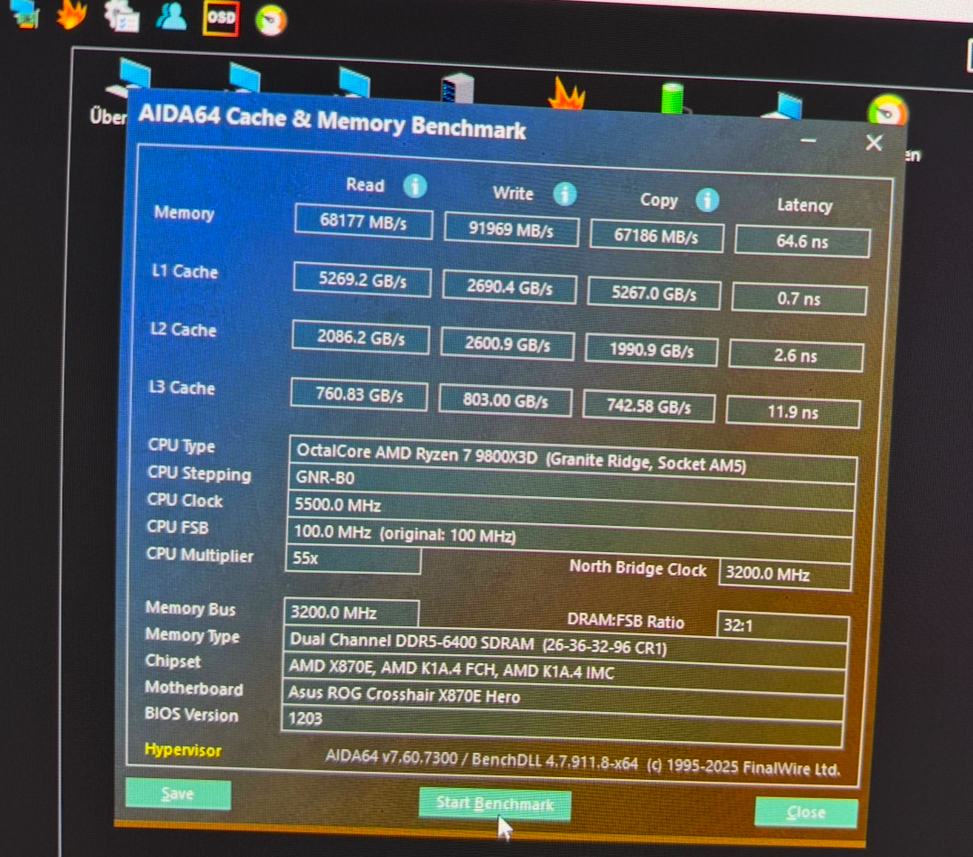Open the Copy benchmark info icon
973x857 pixels.
(x=707, y=200)
